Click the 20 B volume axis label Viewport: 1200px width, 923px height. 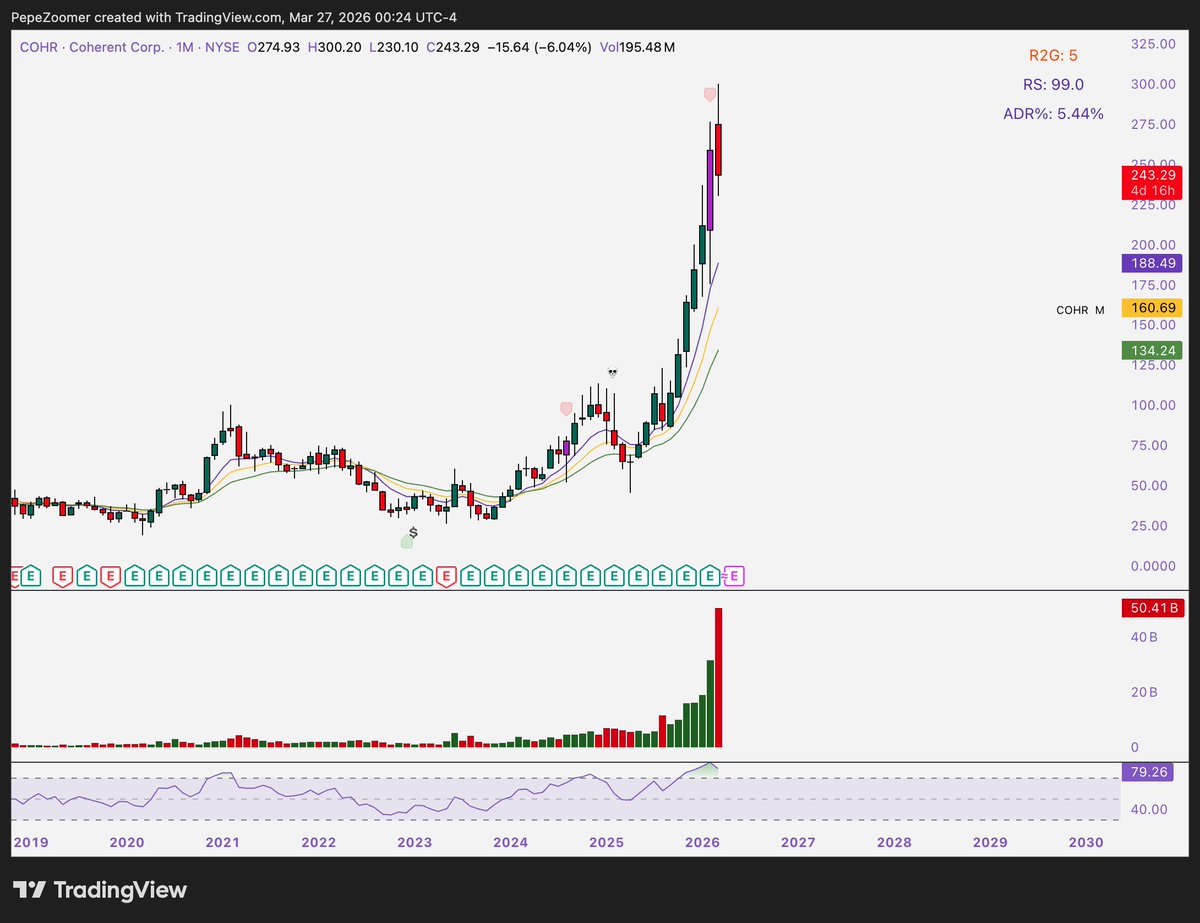pos(1144,692)
